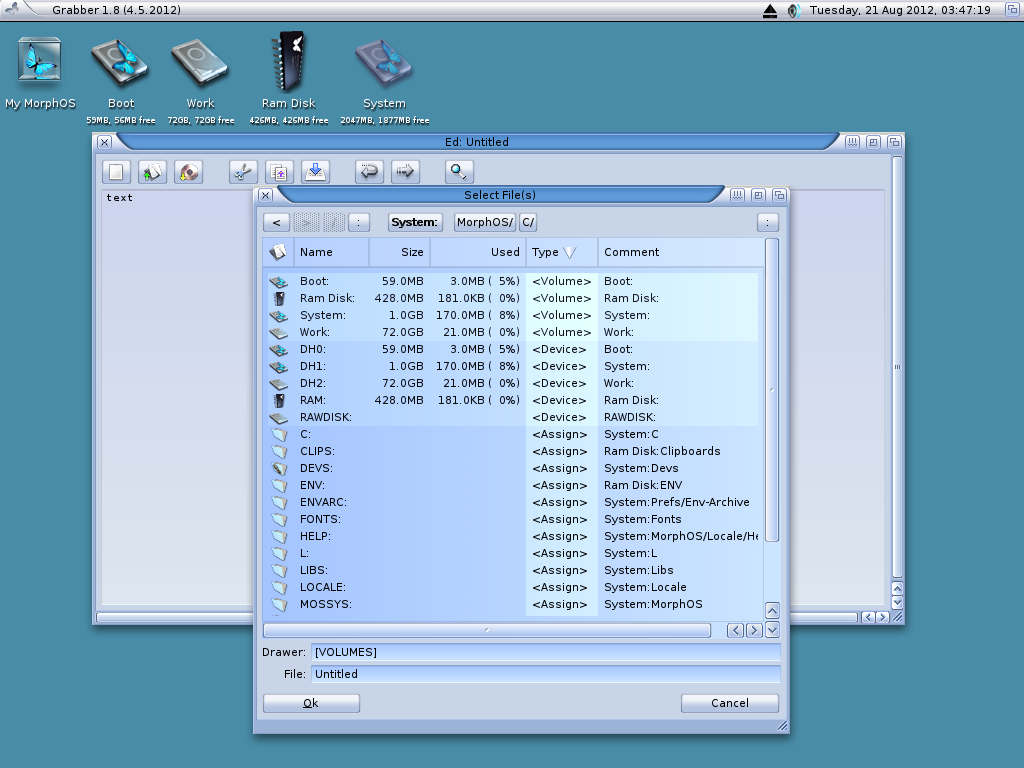Image resolution: width=1024 pixels, height=768 pixels.
Task: Click Cancel in the file requester
Action: click(729, 703)
